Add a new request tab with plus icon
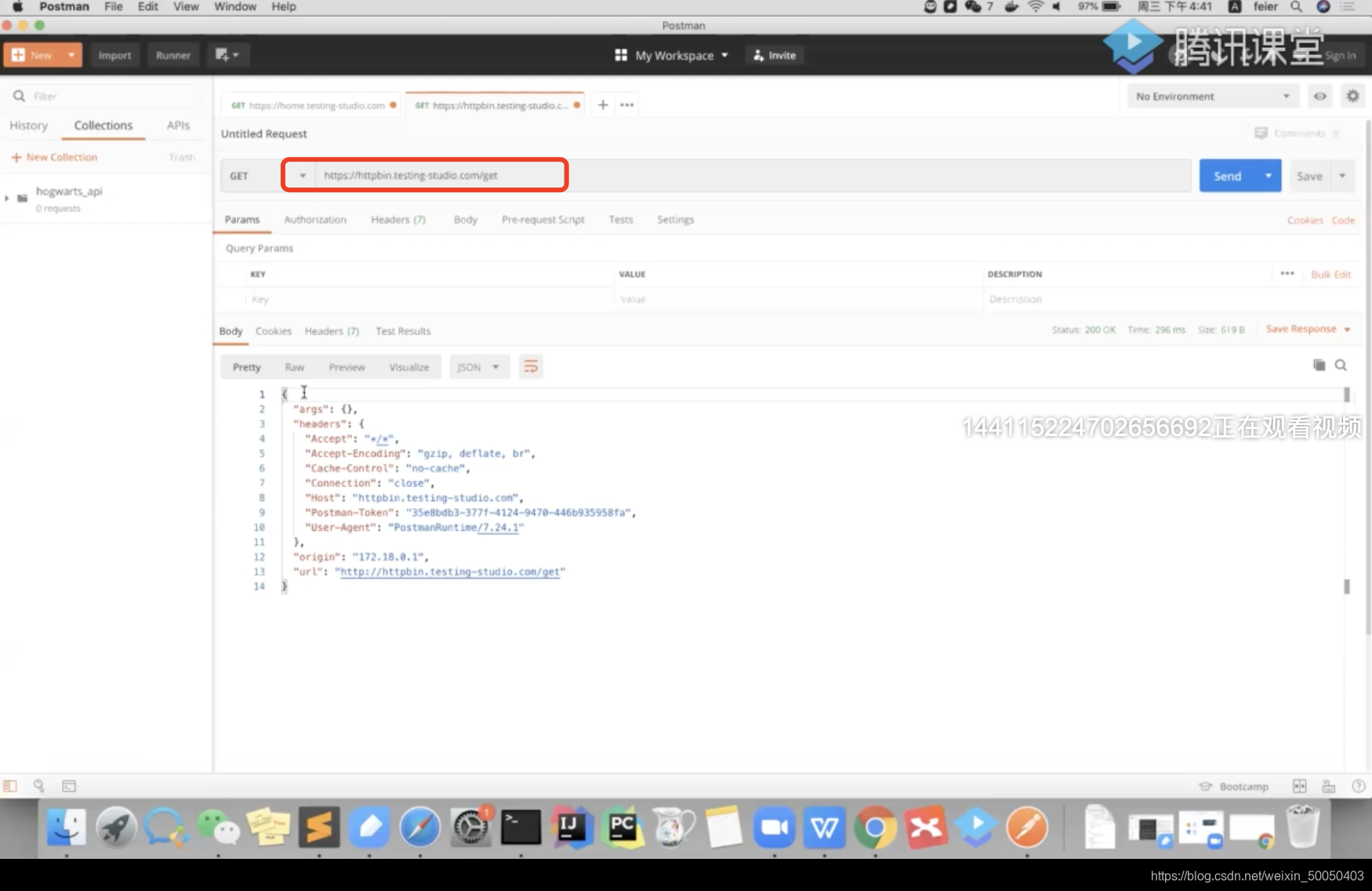The height and width of the screenshot is (891, 1372). coord(603,105)
